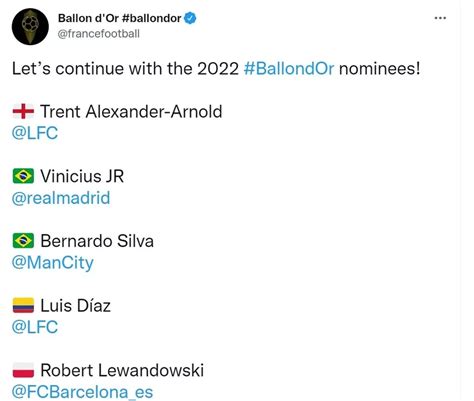Open the @ManCity mention
The width and height of the screenshot is (474, 401).
click(x=53, y=263)
